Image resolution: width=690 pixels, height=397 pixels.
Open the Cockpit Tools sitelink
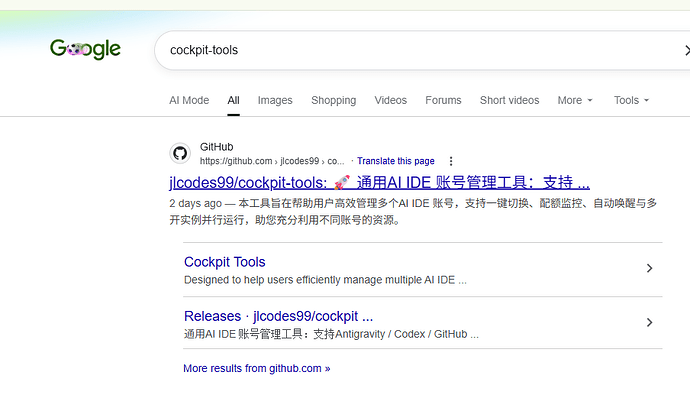tap(224, 262)
